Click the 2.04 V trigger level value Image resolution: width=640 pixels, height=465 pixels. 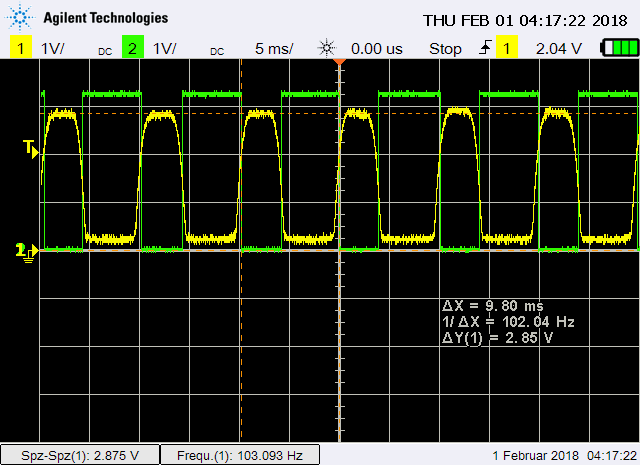558,49
